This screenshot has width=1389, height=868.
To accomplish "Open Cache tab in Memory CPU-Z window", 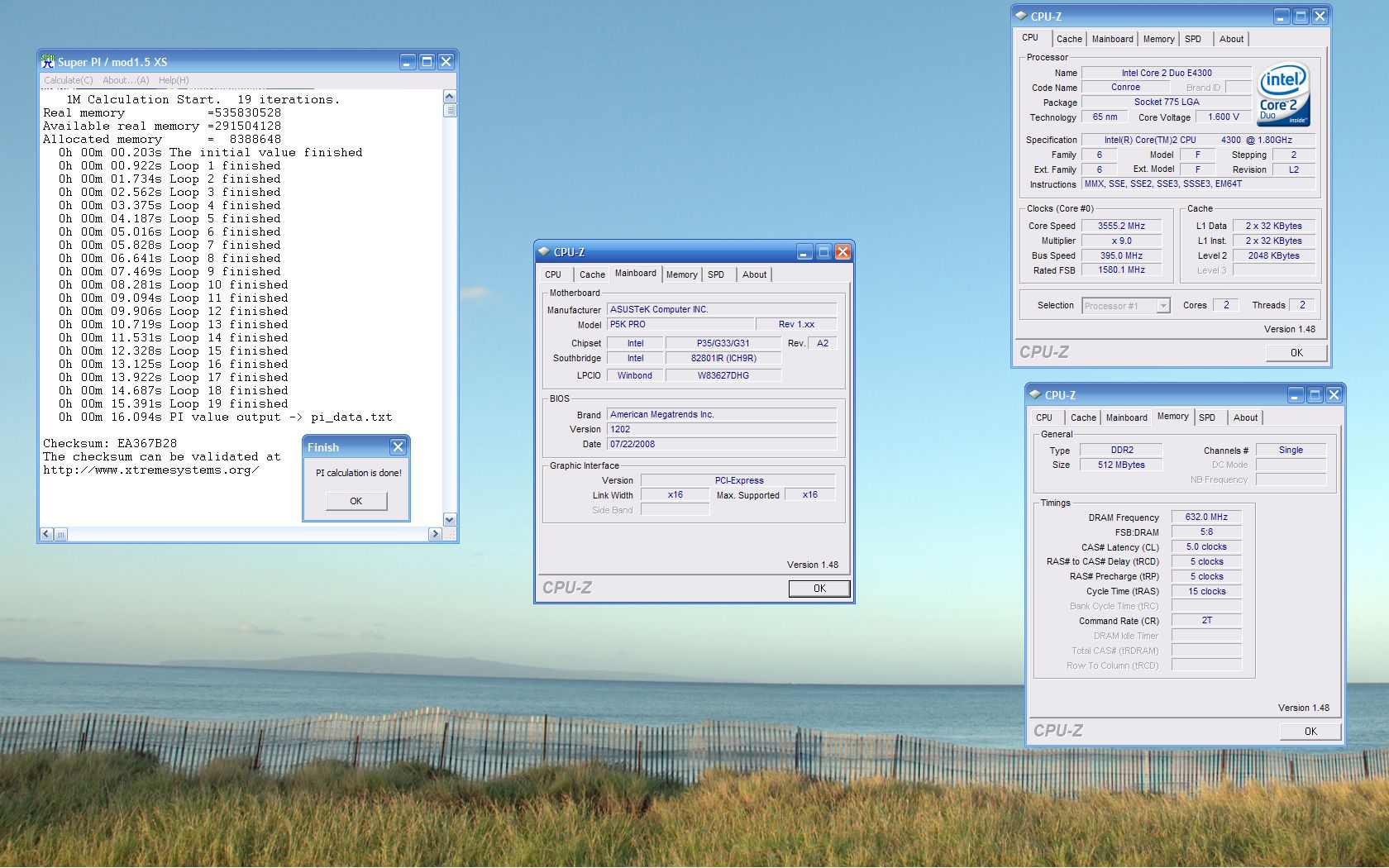I will [1083, 417].
